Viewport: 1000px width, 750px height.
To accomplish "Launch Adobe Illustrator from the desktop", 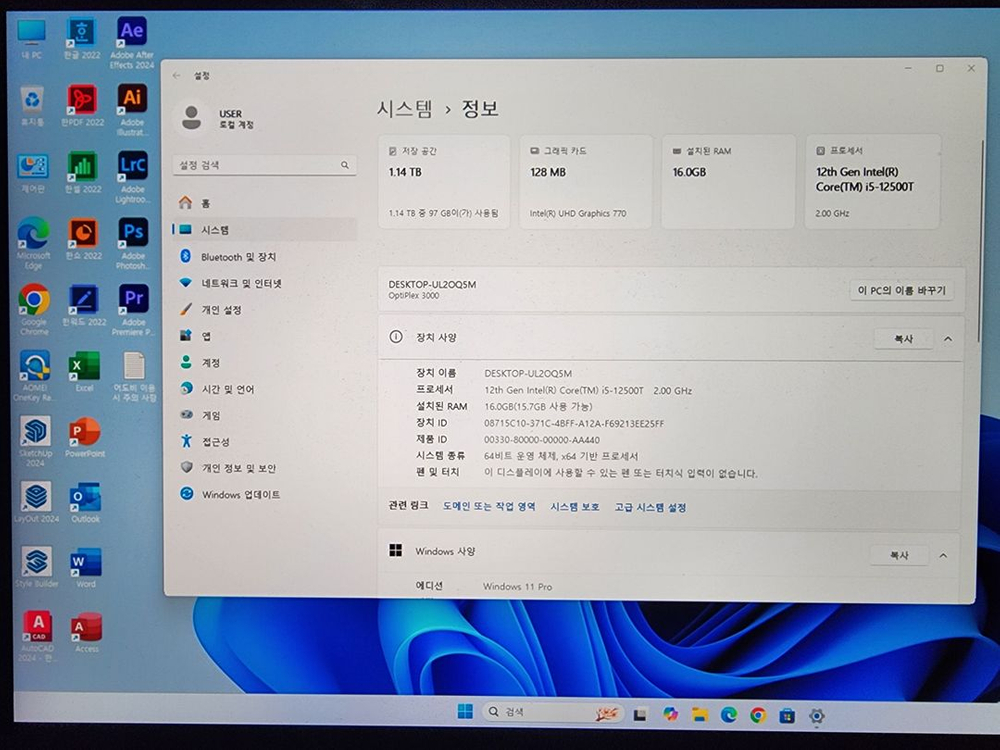I will coord(133,99).
